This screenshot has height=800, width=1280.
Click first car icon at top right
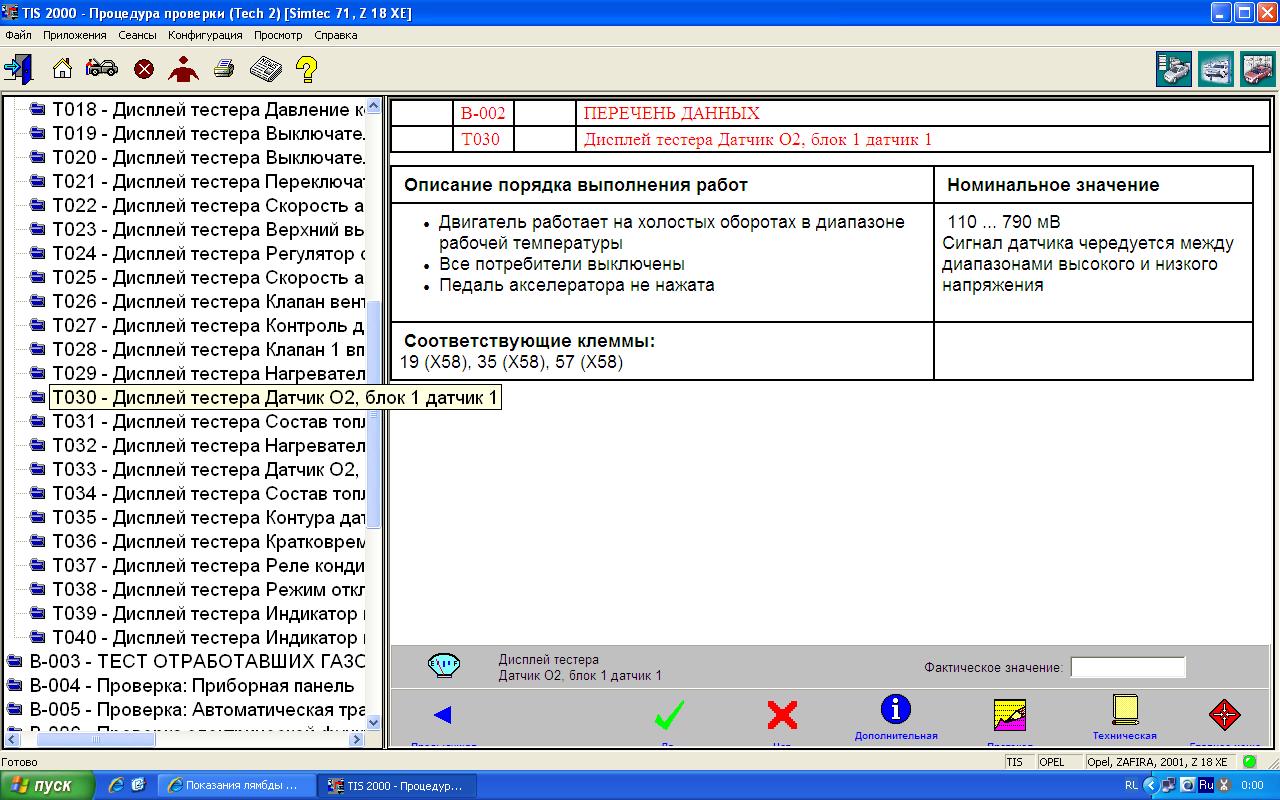point(1174,70)
